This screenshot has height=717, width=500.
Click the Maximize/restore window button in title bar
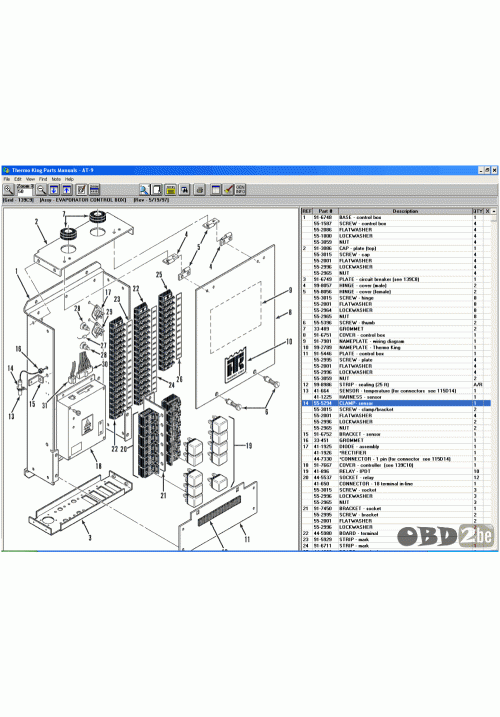click(487, 170)
